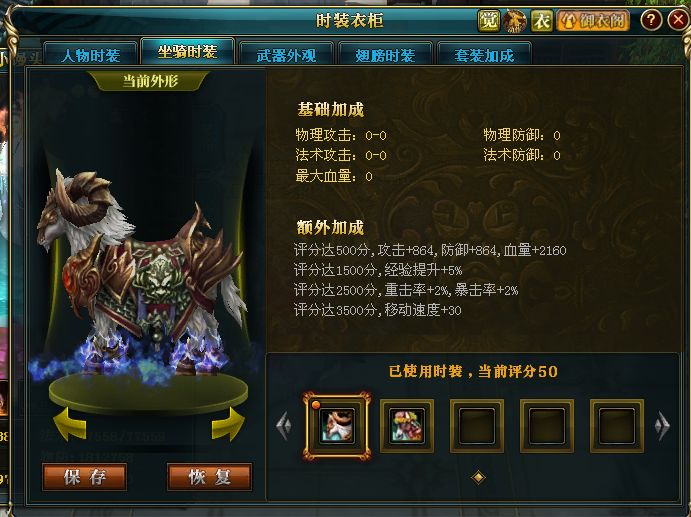Click the 衣 wardrobe icon

[x=542, y=21]
